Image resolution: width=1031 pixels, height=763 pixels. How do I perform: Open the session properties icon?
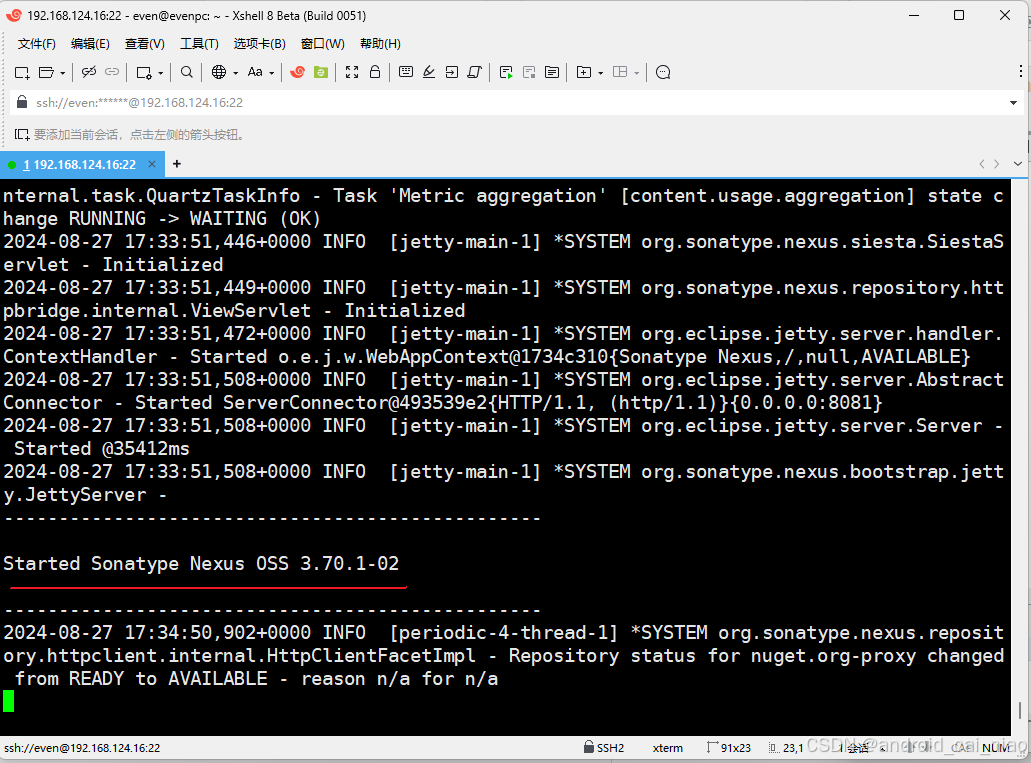click(x=144, y=72)
